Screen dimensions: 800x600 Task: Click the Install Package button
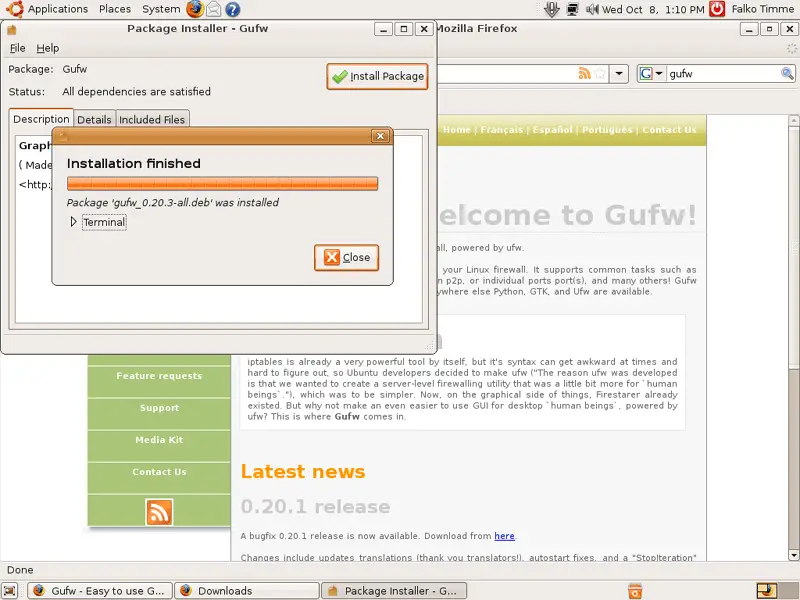(377, 76)
